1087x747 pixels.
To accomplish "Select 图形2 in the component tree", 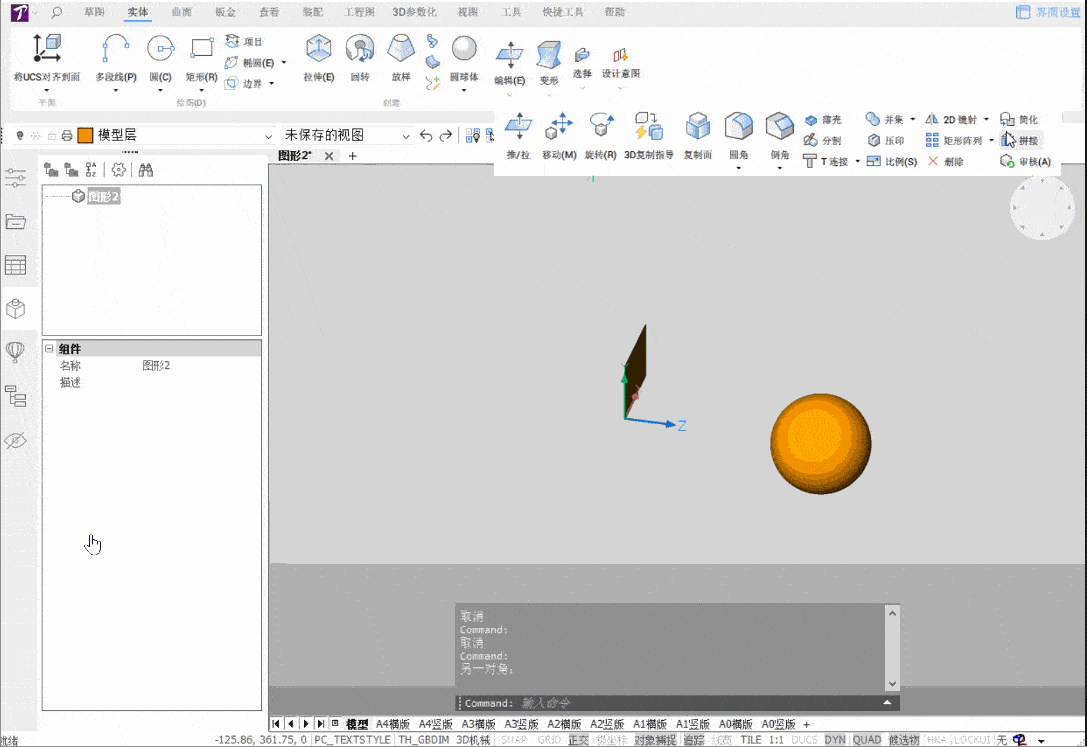I will 103,197.
